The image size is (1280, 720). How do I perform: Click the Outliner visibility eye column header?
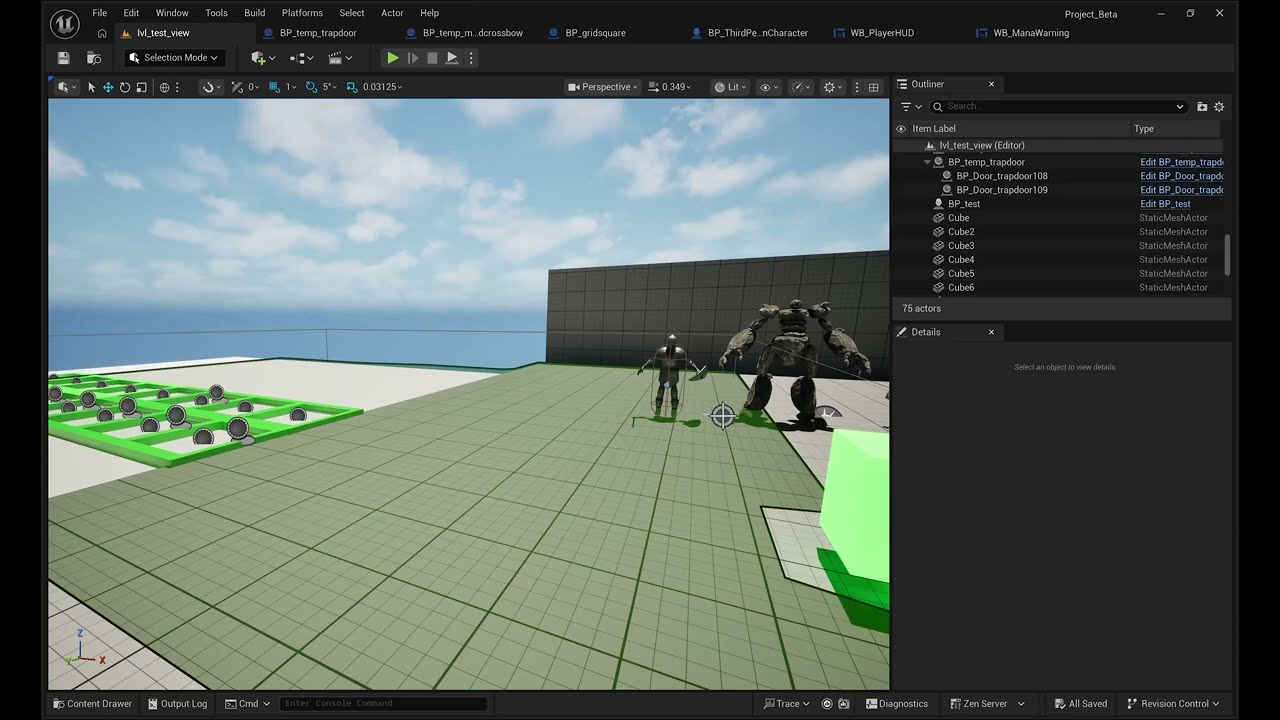pyautogui.click(x=901, y=129)
